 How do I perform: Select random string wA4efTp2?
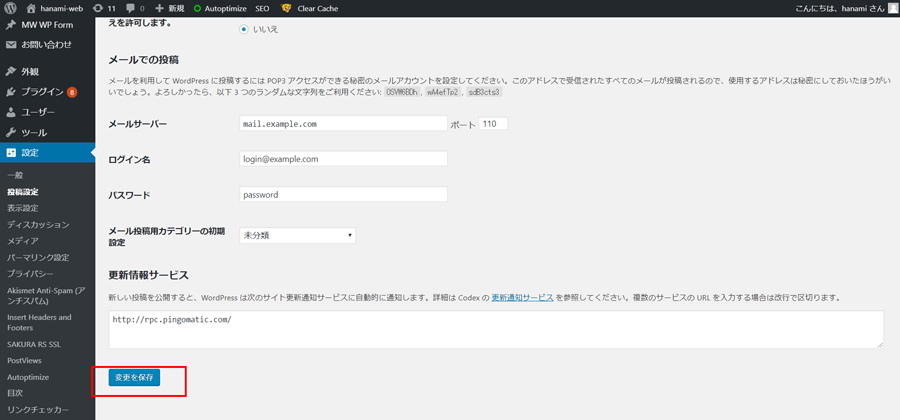click(443, 92)
